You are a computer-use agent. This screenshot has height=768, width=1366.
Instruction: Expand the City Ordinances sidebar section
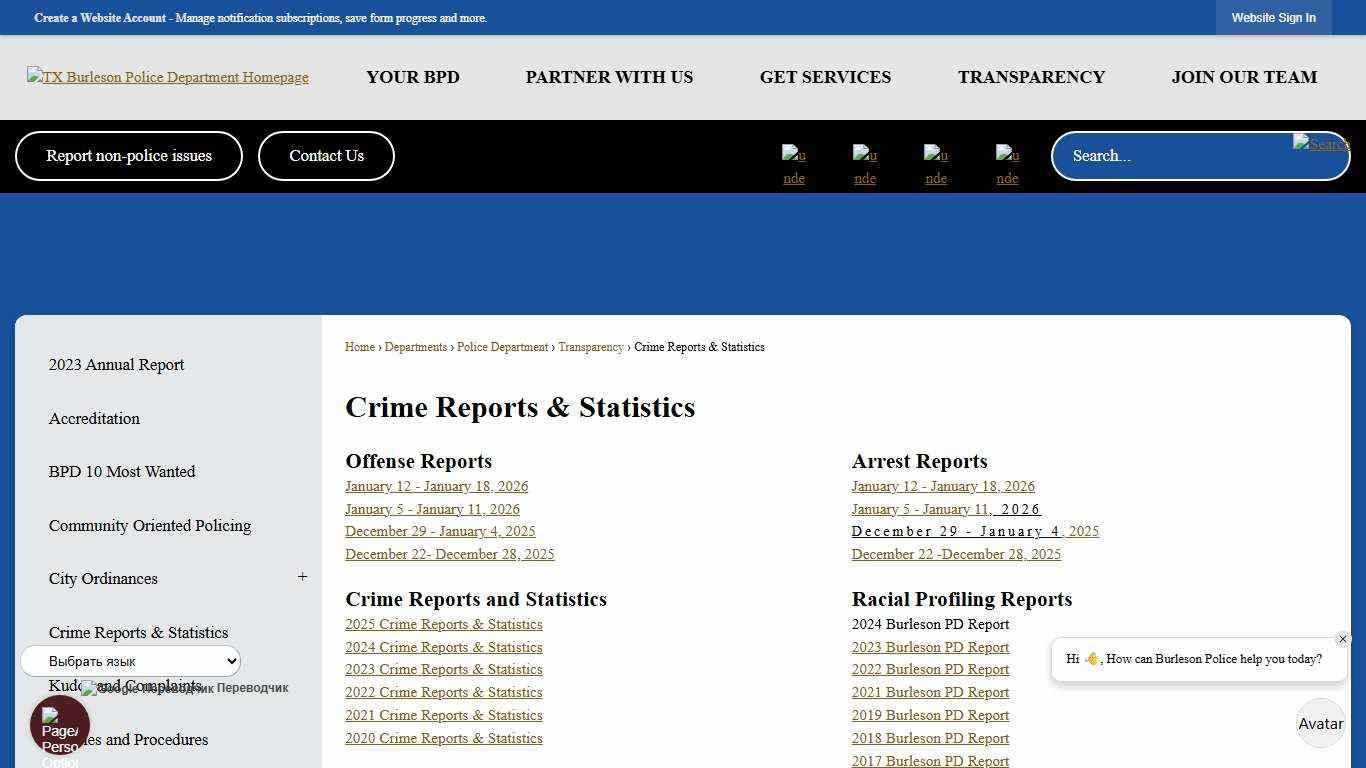(x=302, y=577)
